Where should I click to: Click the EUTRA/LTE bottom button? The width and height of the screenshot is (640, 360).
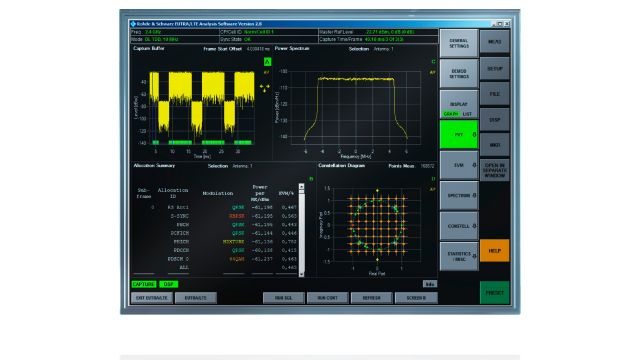[196, 298]
